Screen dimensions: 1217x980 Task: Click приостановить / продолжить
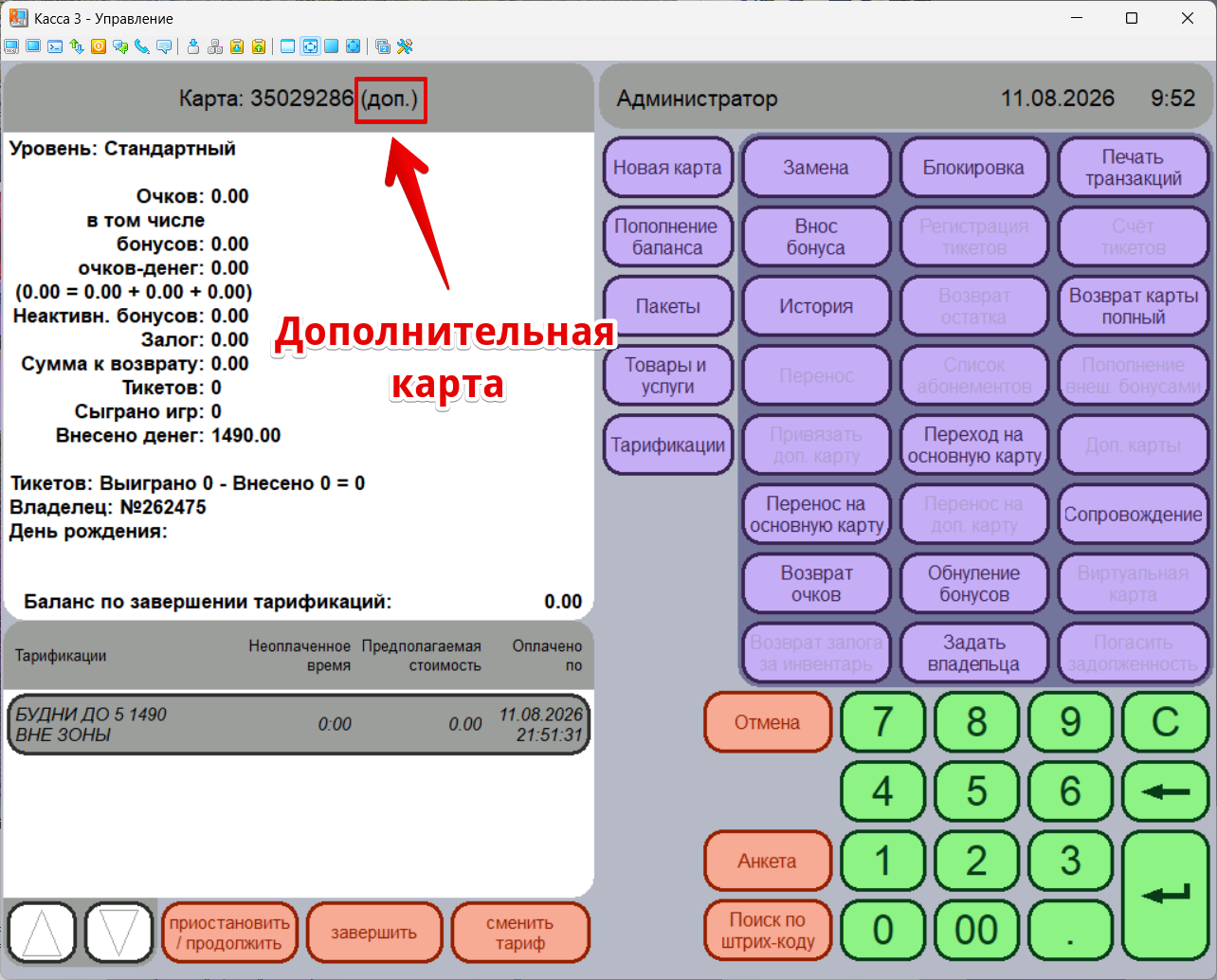[229, 933]
